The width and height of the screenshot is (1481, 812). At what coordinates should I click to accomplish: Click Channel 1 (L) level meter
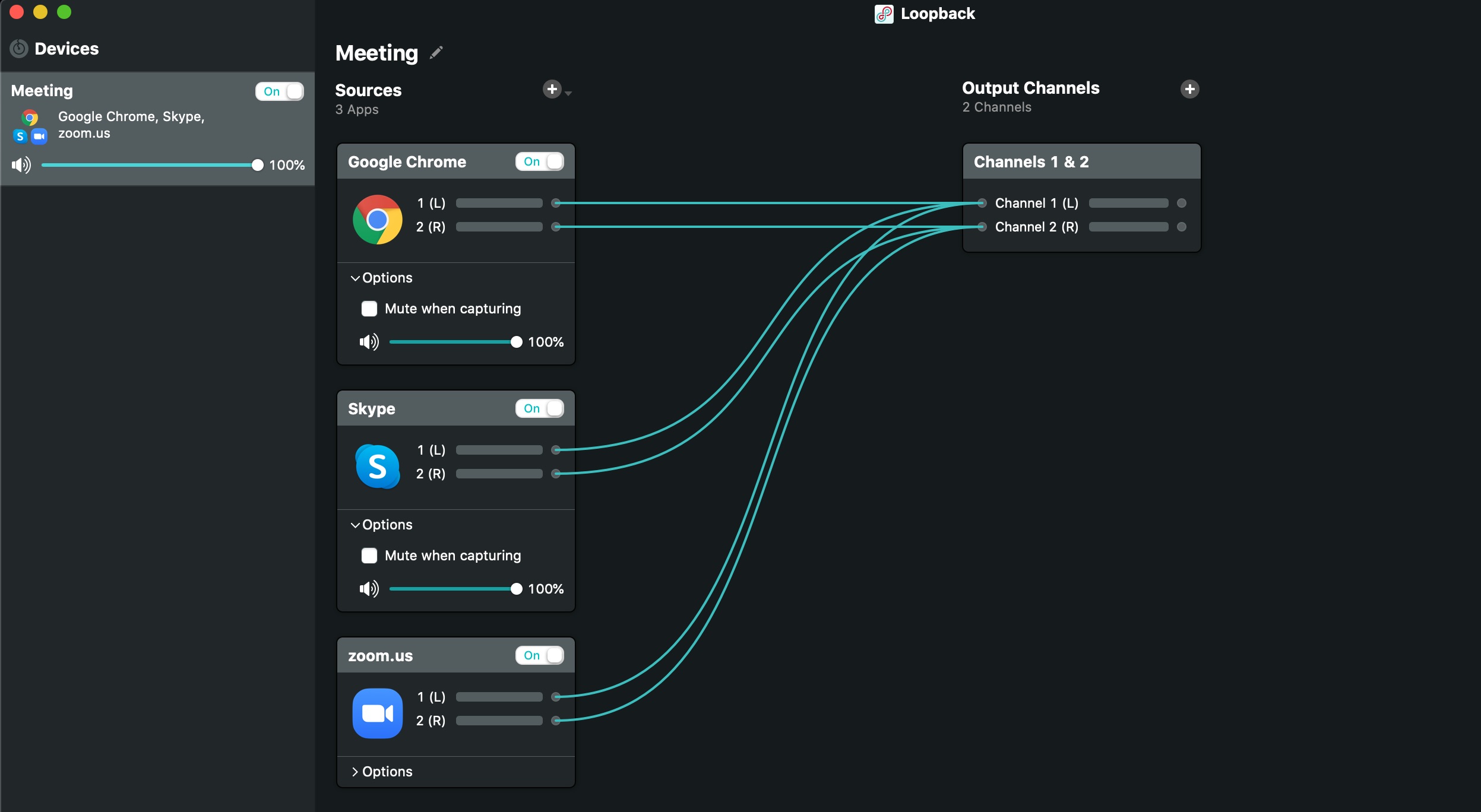pos(1128,203)
